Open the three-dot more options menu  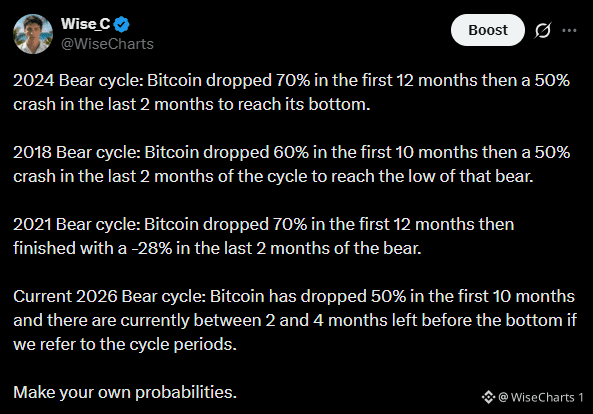569,30
